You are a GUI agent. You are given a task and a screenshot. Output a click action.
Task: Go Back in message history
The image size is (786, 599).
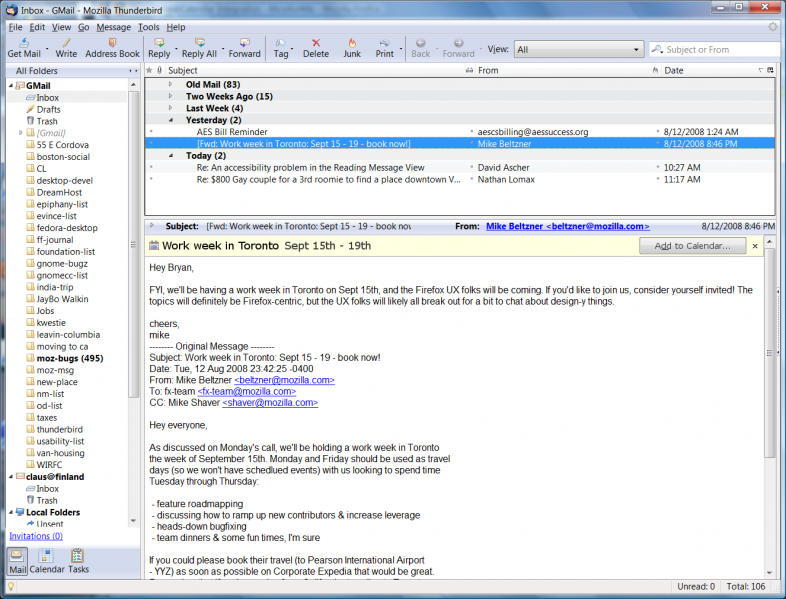421,48
